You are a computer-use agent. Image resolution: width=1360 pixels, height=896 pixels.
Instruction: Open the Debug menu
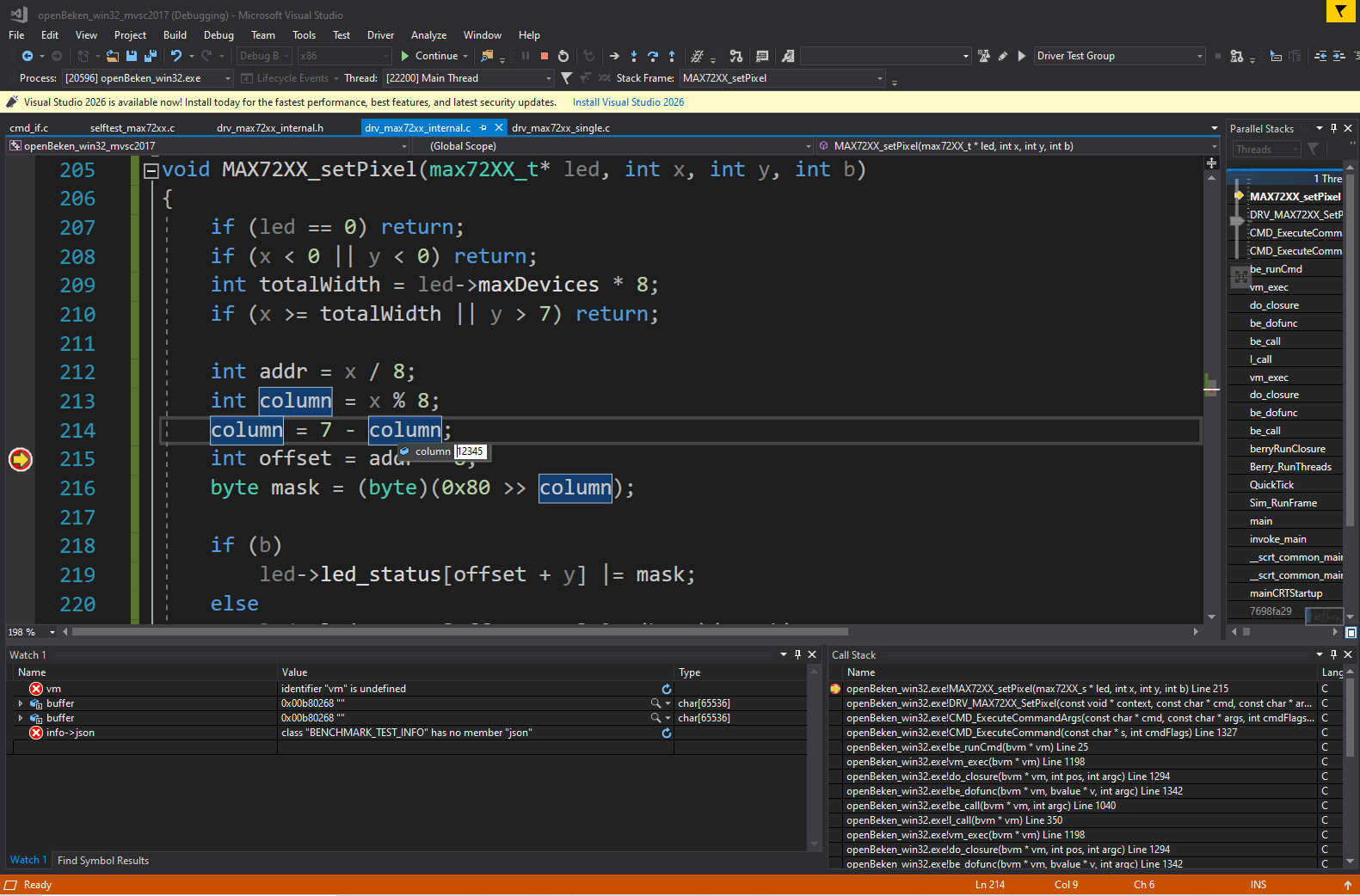point(218,35)
